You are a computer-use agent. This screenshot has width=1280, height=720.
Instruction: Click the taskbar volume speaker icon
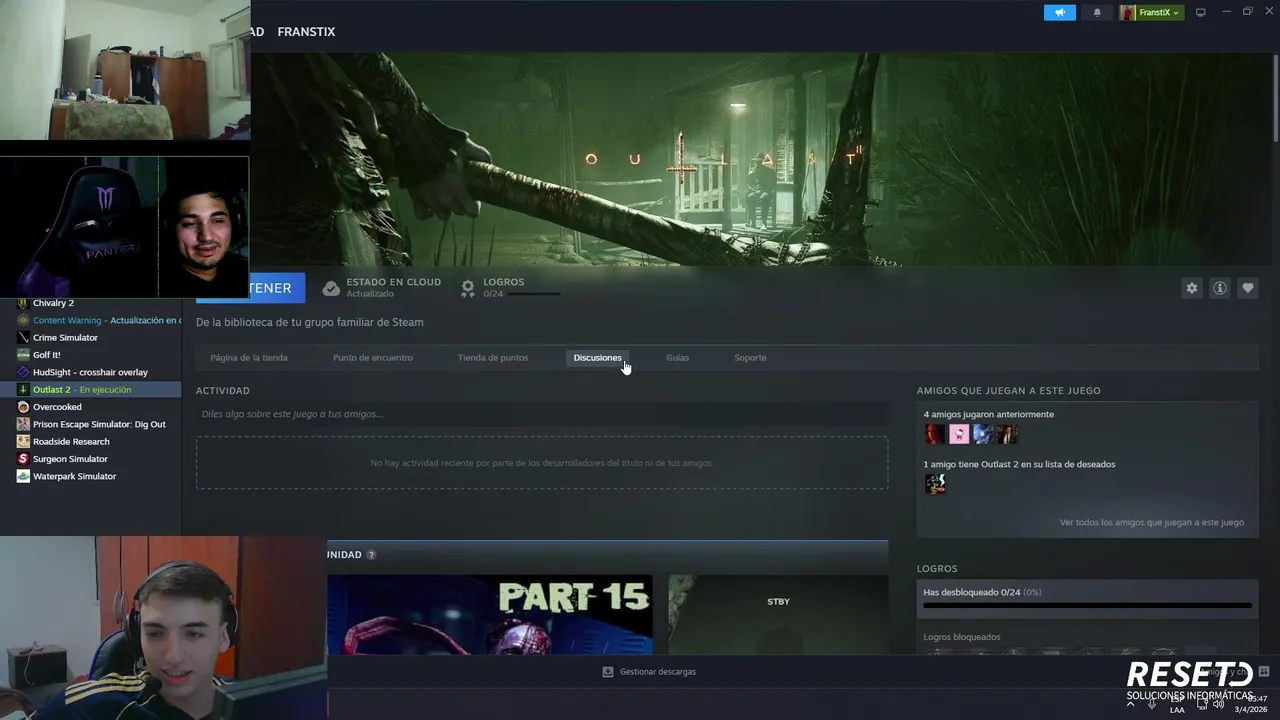click(x=1218, y=704)
